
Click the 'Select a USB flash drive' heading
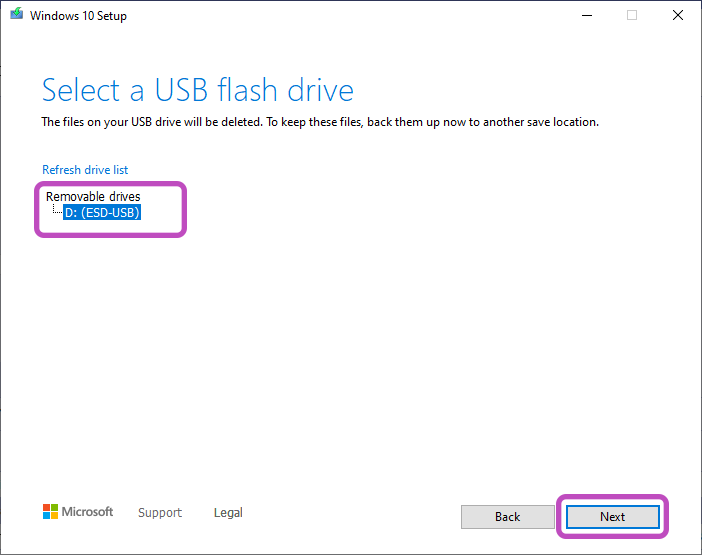tap(198, 91)
